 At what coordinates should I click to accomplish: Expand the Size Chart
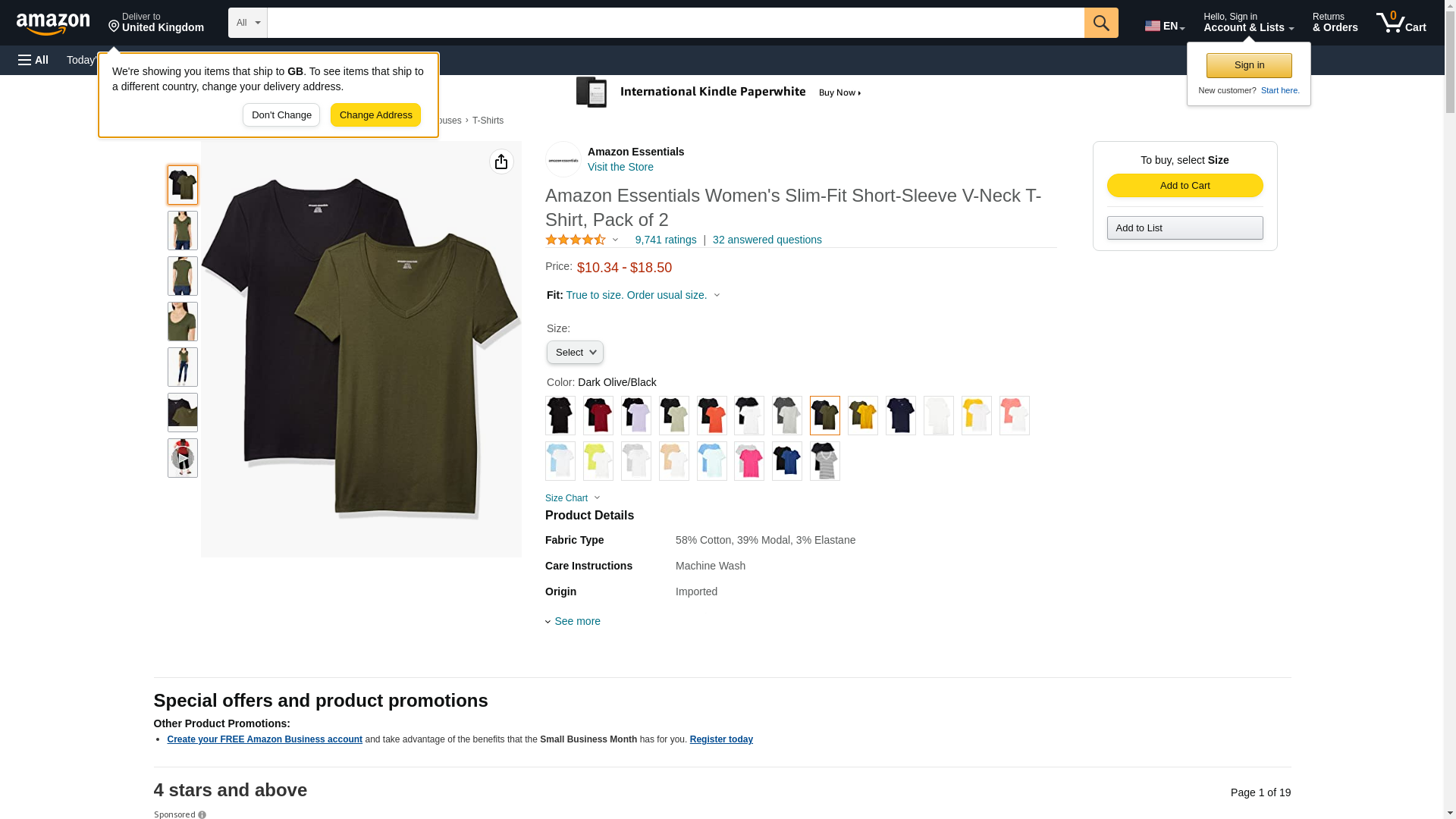[x=573, y=498]
